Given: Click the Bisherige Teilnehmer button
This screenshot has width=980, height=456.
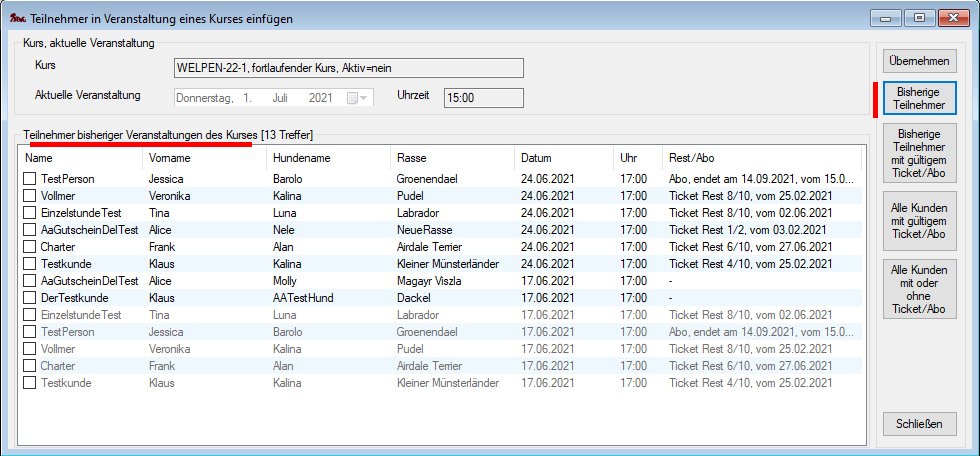Looking at the screenshot, I should point(919,98).
